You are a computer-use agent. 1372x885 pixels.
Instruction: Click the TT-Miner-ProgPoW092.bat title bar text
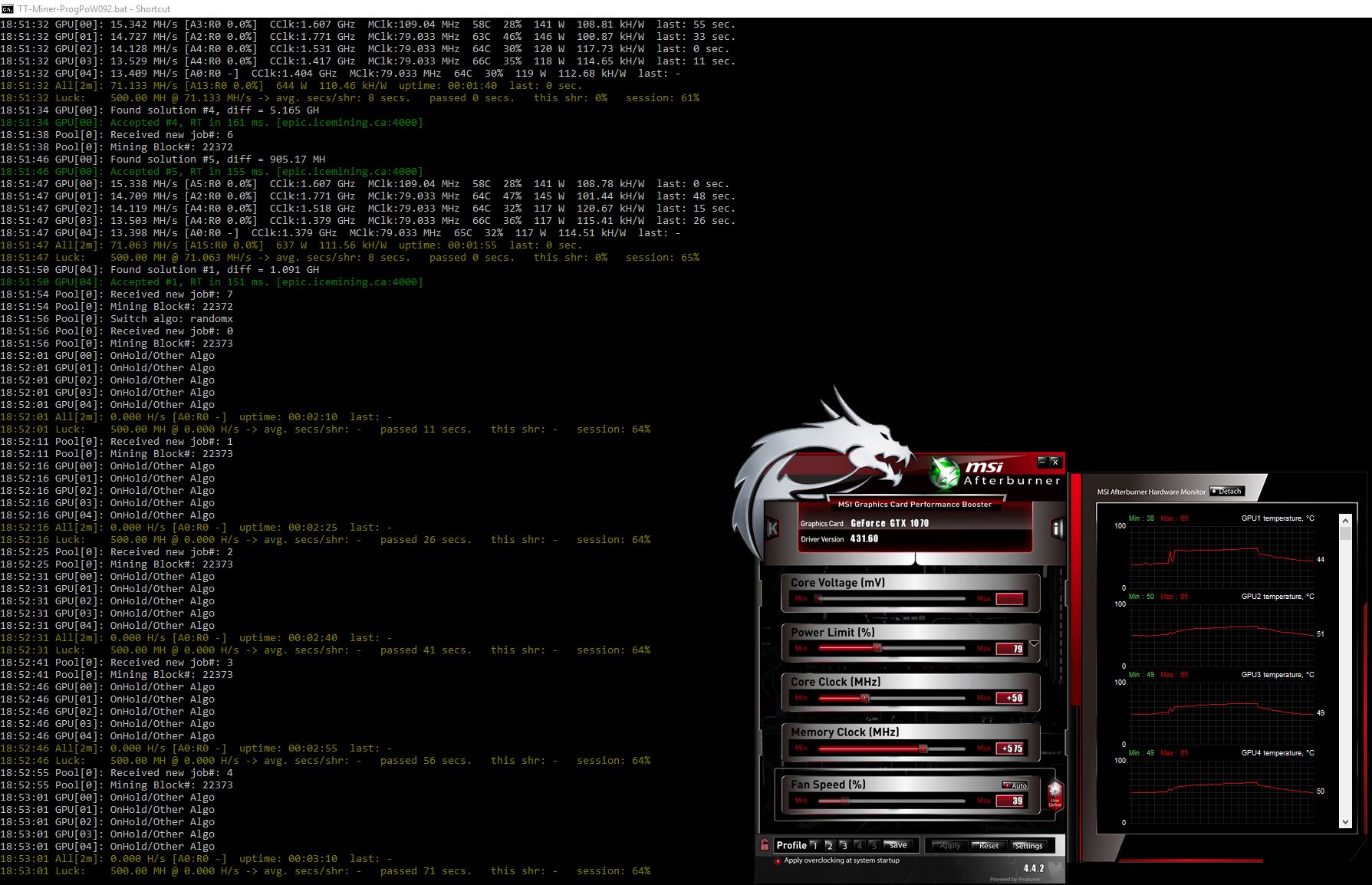click(x=94, y=8)
